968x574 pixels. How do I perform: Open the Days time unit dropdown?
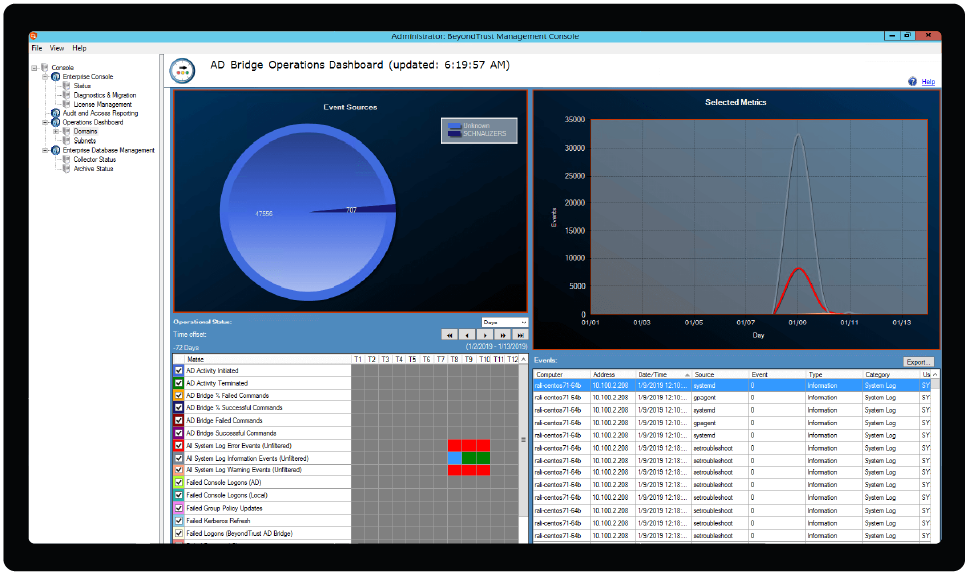point(504,322)
